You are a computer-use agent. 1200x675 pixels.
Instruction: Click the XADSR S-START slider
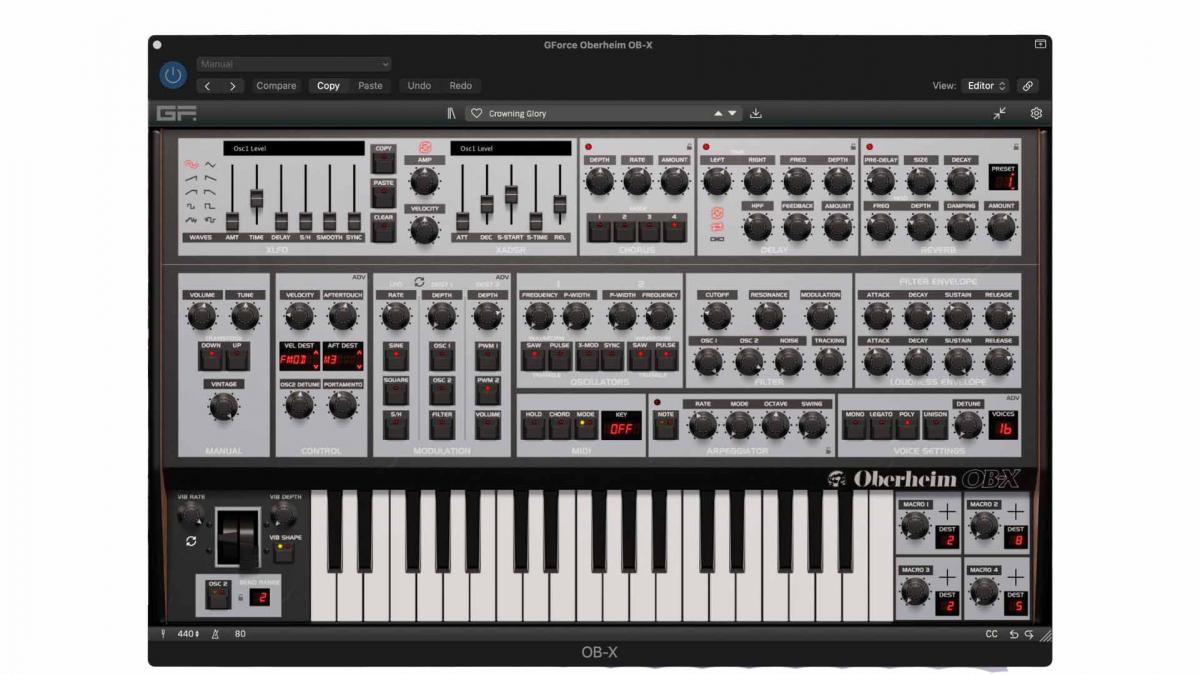click(511, 193)
